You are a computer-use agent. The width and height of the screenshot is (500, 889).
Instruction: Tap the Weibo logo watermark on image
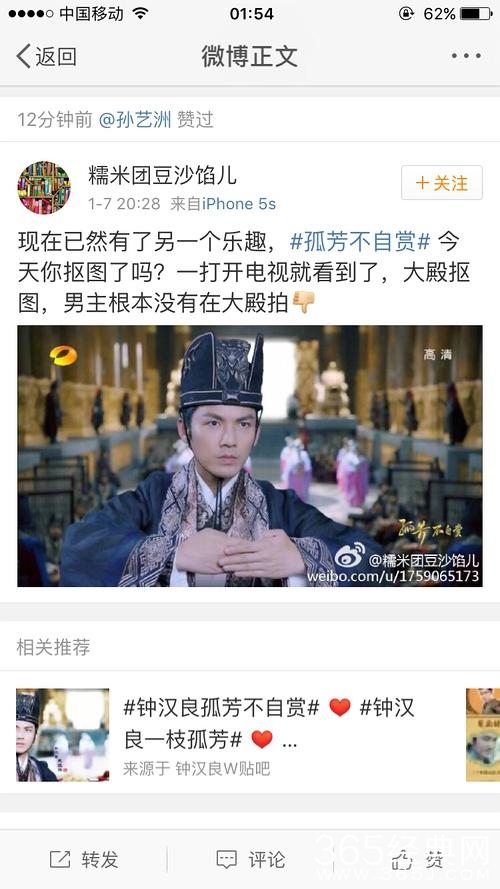pyautogui.click(x=349, y=558)
